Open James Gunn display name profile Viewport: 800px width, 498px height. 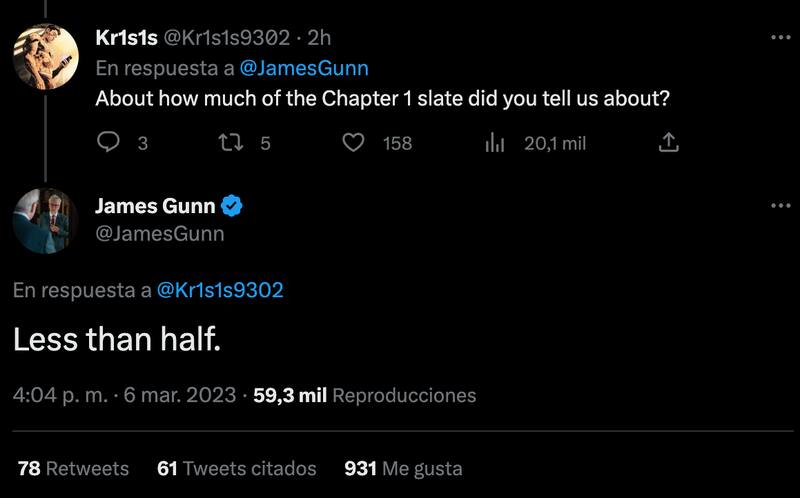[155, 207]
